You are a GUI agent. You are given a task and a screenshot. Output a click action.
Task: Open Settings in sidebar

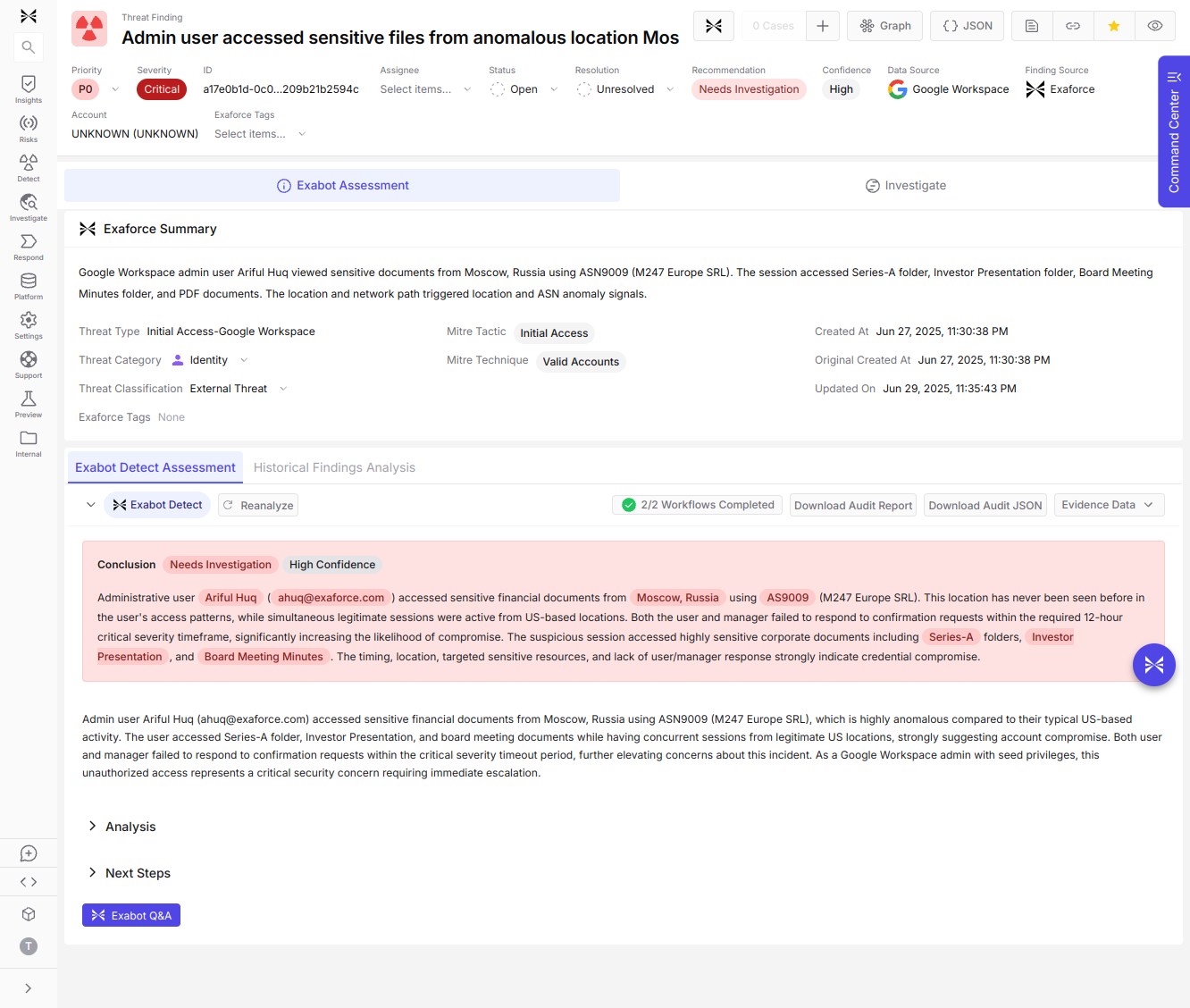coord(29,325)
